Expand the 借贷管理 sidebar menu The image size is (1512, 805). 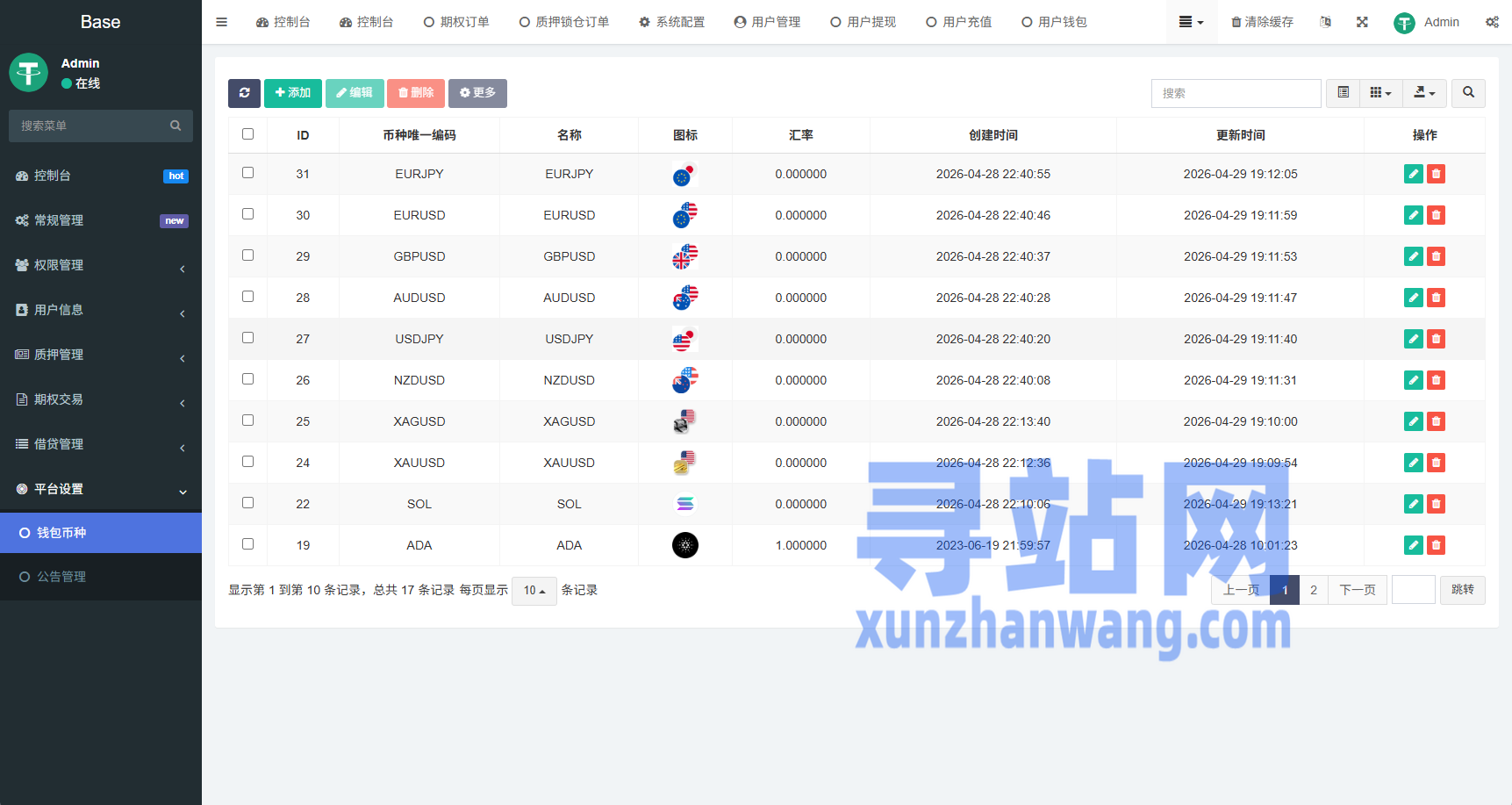coord(101,444)
